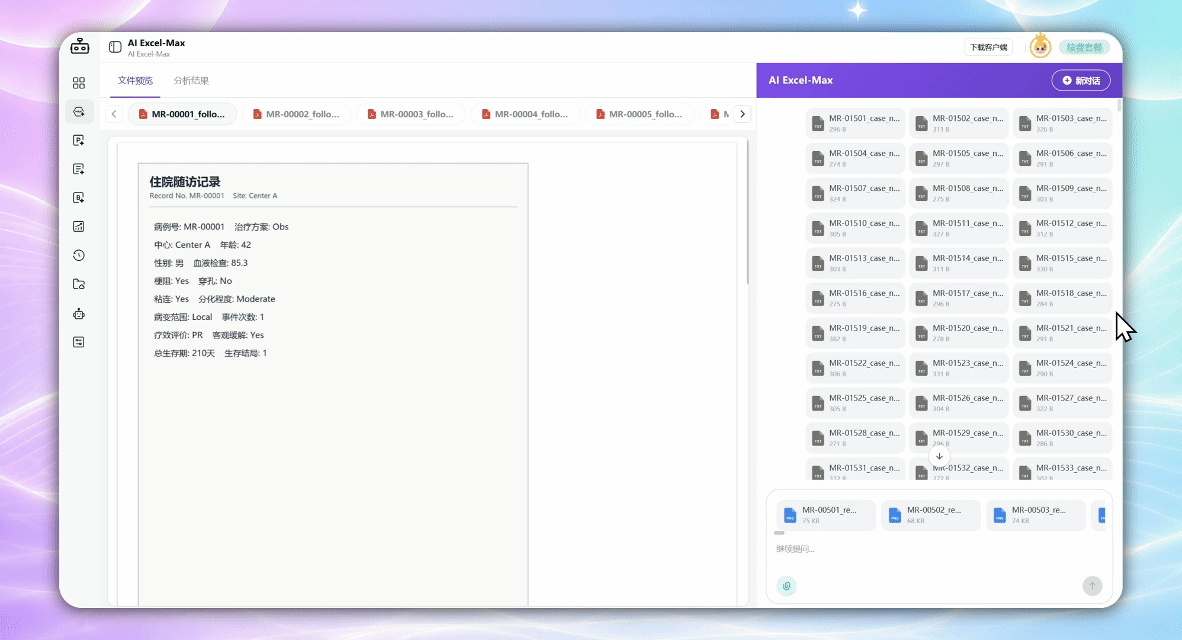The image size is (1182, 640).
Task: Open file chip MR-01505_case_n...
Action: 958,158
